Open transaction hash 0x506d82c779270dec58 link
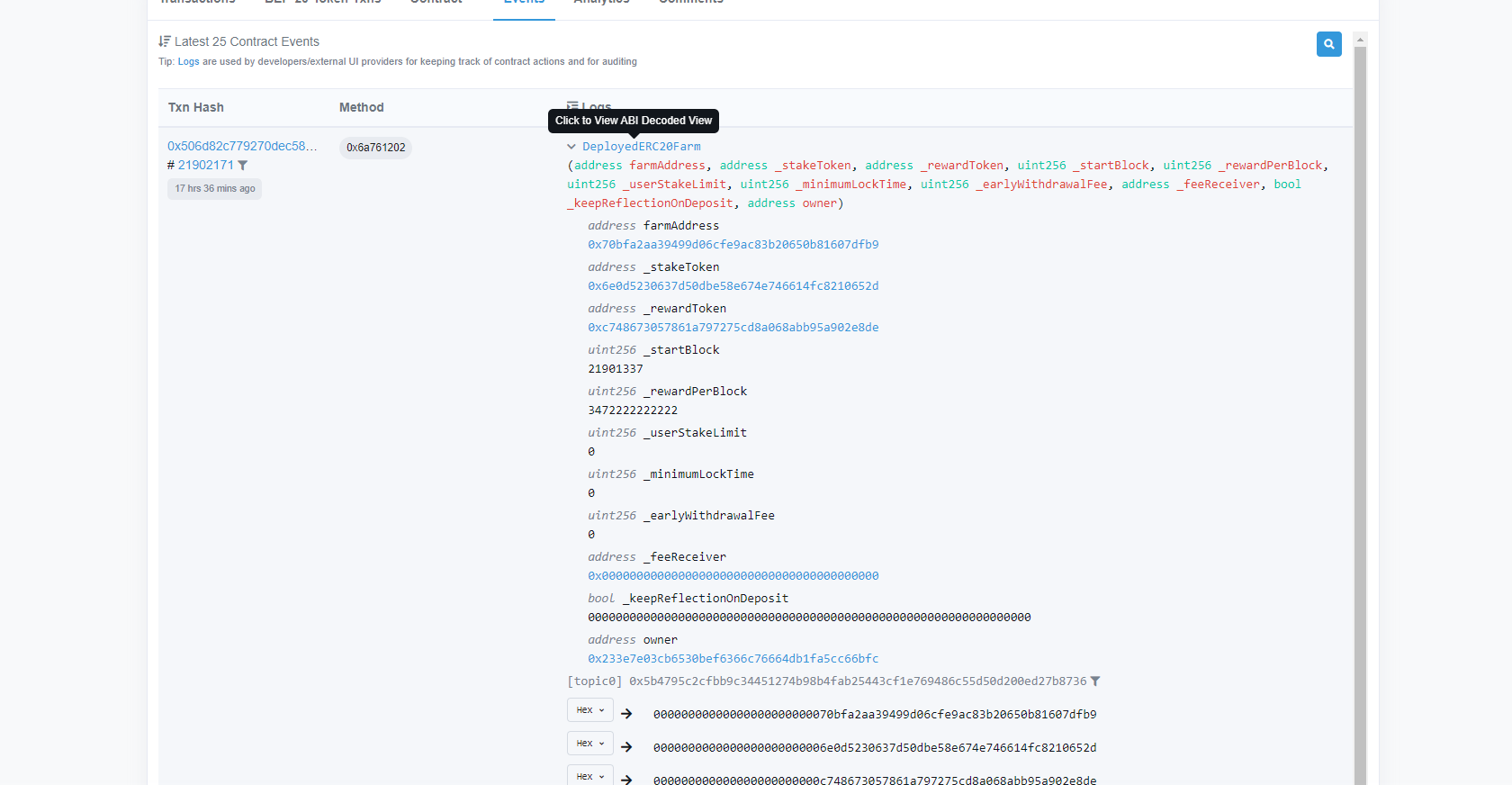 point(242,146)
